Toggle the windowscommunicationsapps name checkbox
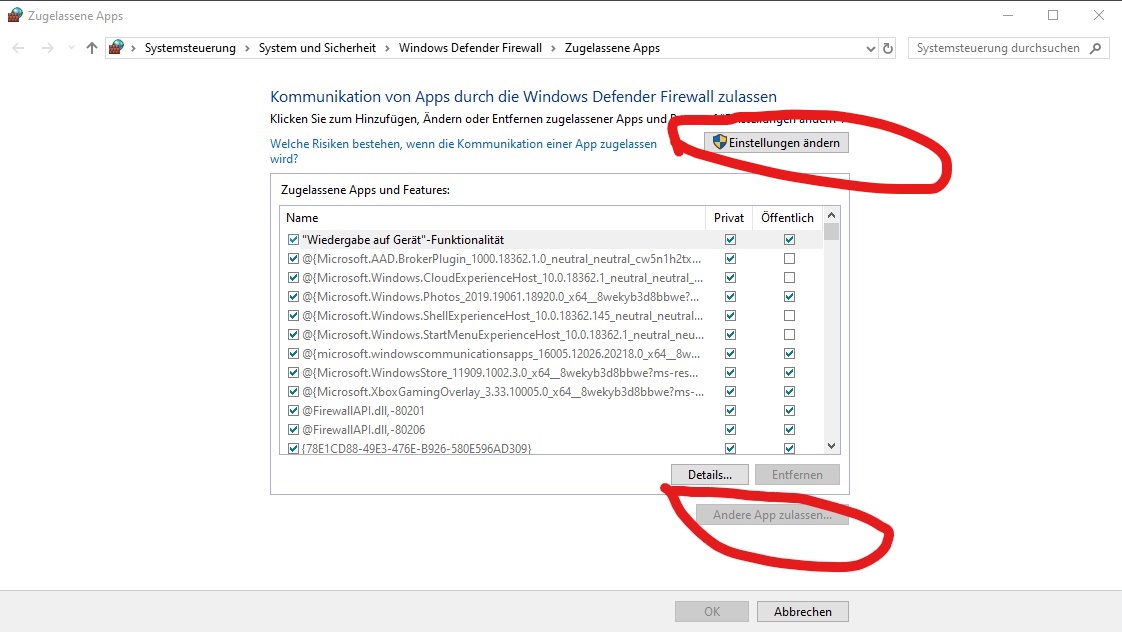The height and width of the screenshot is (632, 1122). (293, 354)
